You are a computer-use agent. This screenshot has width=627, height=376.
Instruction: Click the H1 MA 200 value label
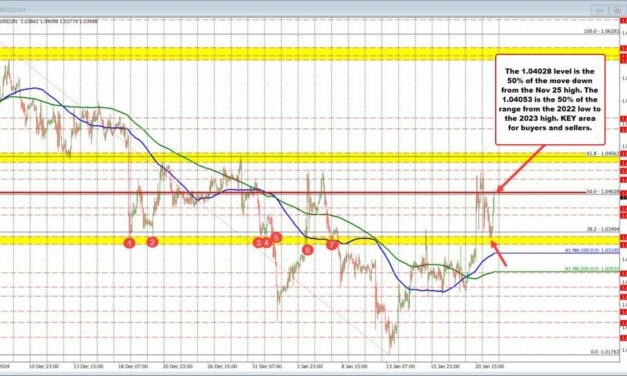592,269
